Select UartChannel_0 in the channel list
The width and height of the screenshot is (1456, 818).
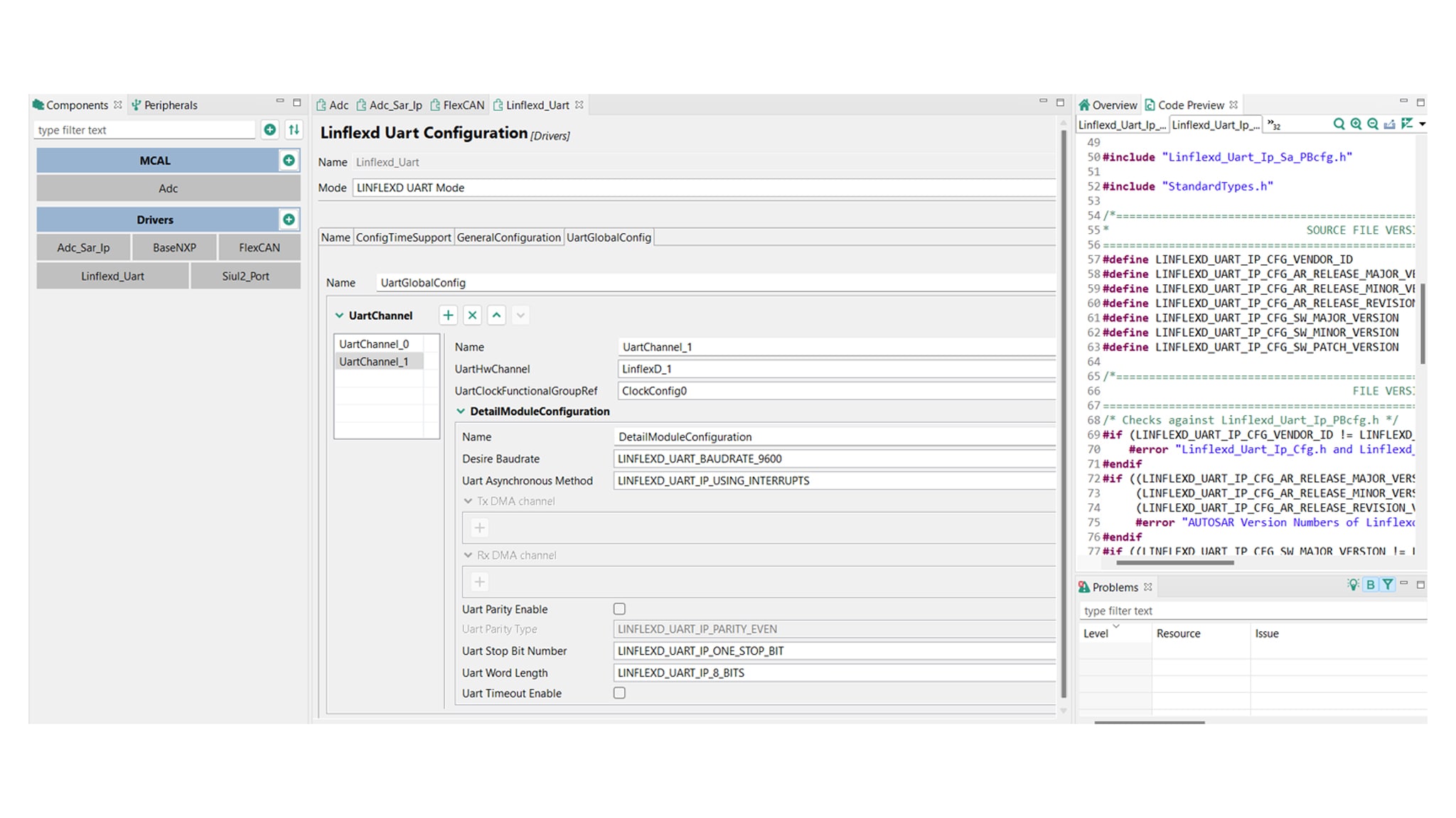(374, 344)
